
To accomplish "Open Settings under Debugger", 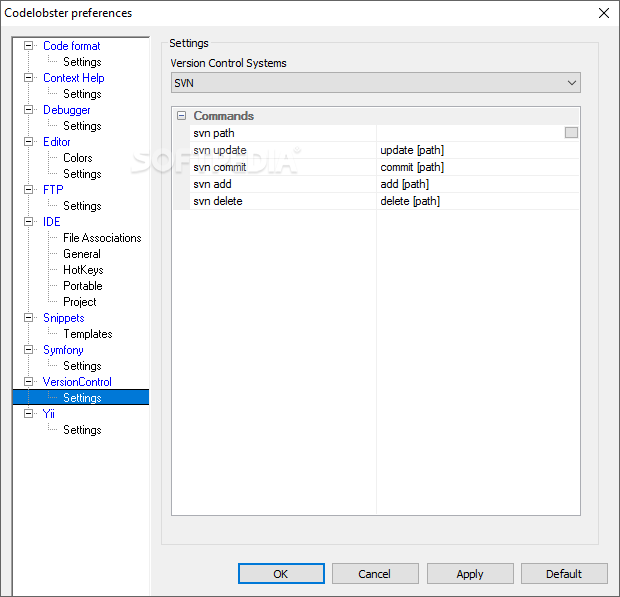I will (82, 126).
